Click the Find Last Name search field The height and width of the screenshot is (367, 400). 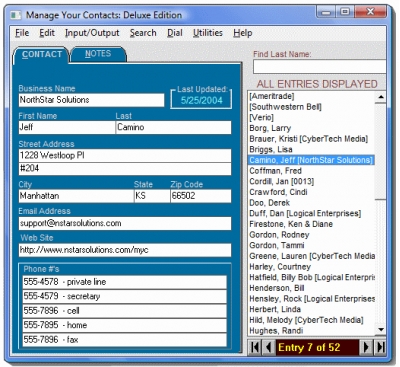tap(319, 67)
